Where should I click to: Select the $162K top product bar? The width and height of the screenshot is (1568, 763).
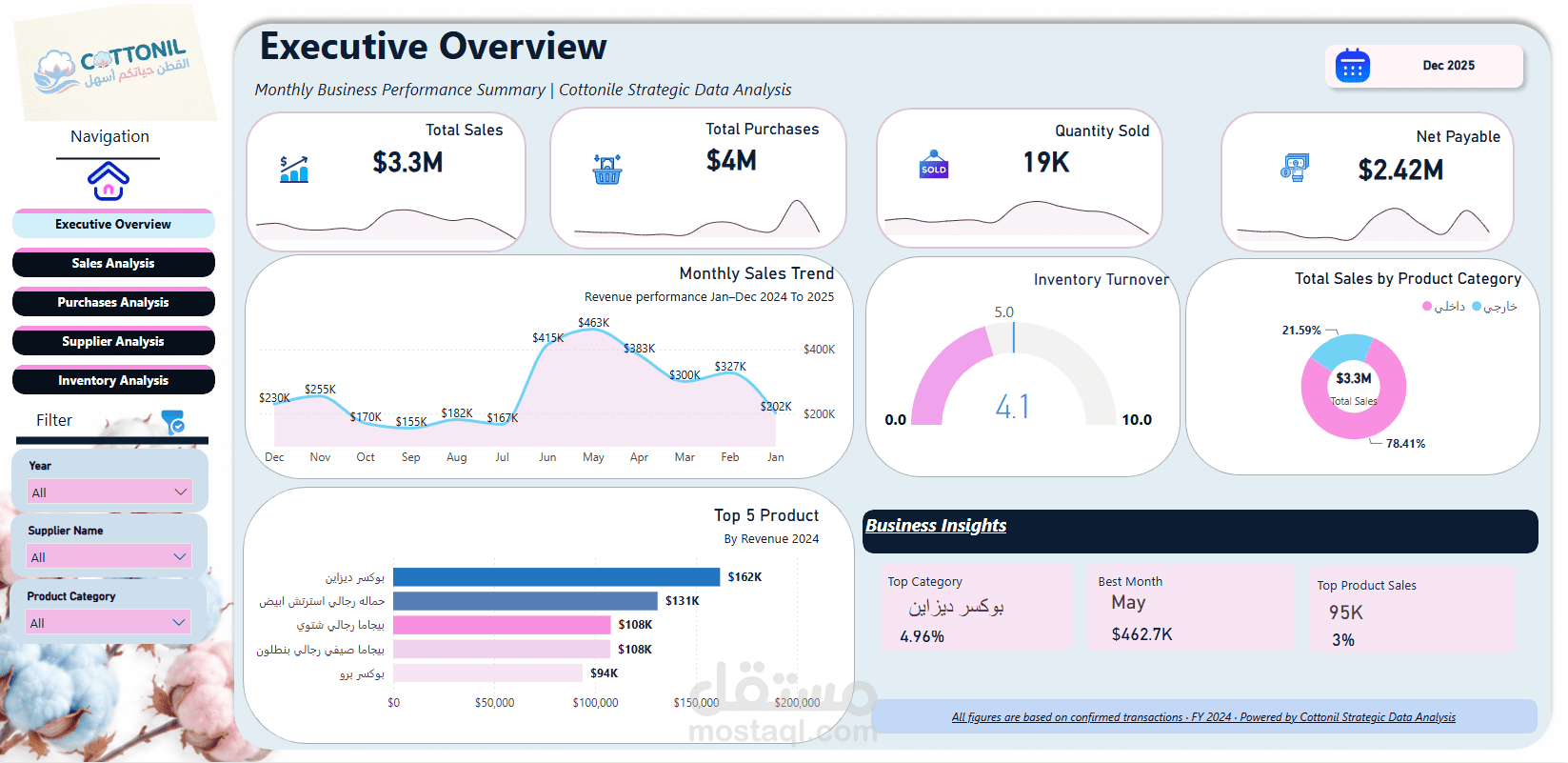click(x=556, y=577)
